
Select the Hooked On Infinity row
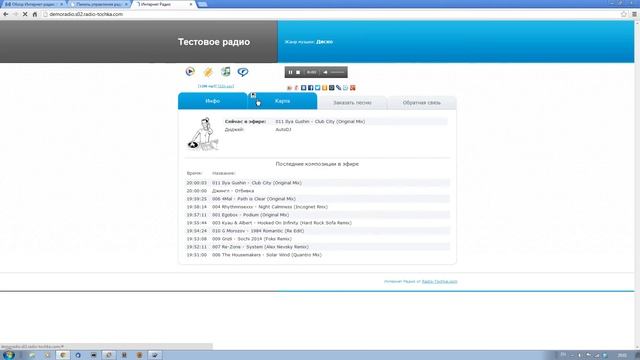tap(318, 223)
